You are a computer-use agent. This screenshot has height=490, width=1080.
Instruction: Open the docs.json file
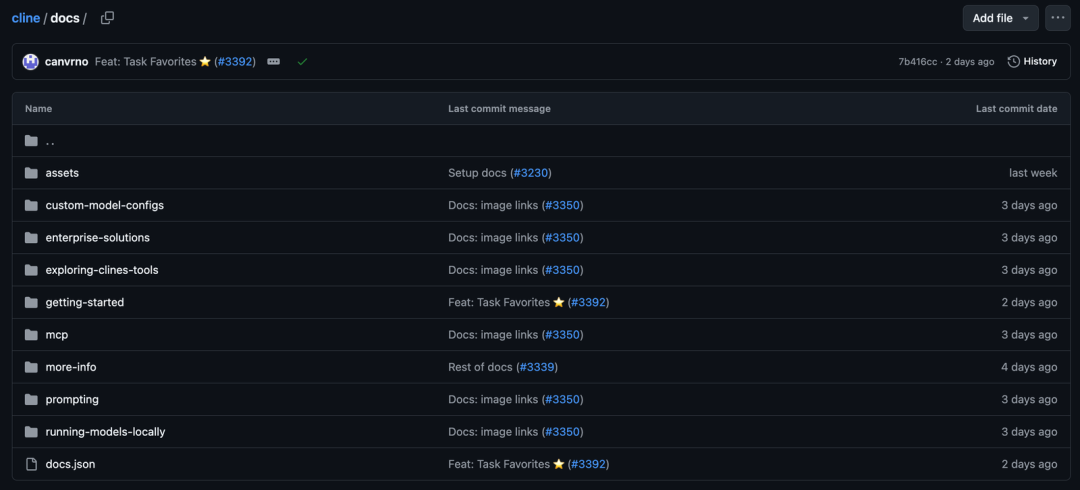pos(70,465)
